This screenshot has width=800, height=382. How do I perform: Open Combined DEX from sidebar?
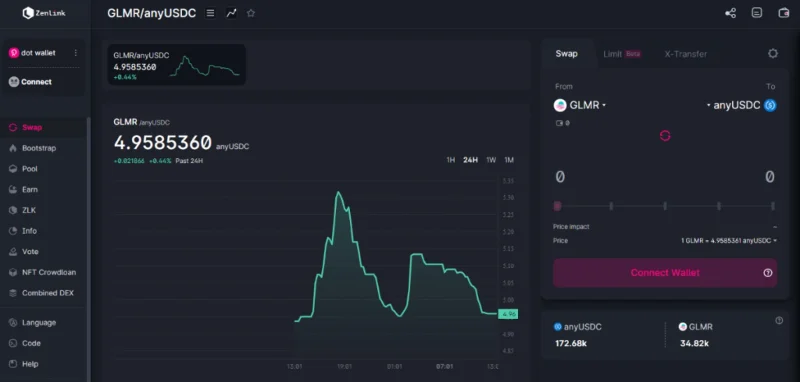47,293
